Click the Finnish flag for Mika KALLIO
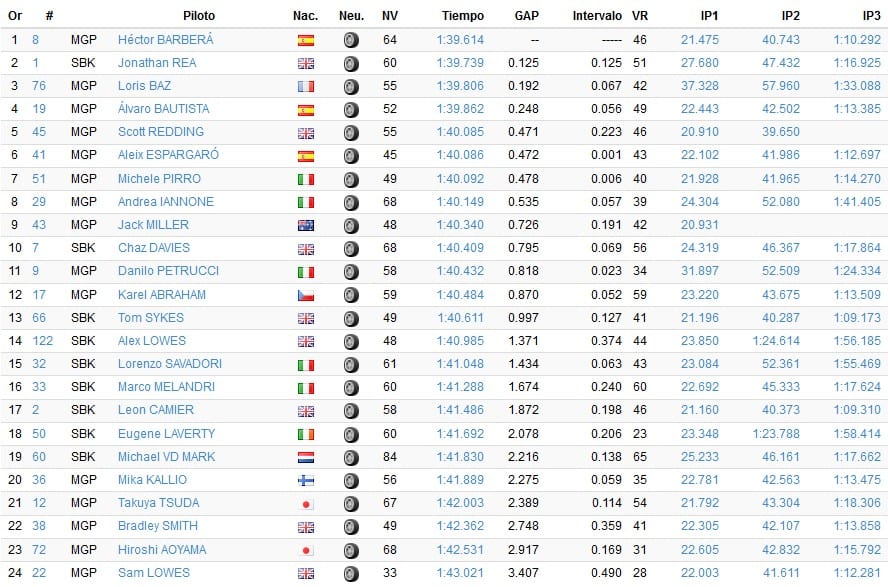888x587 pixels. (x=306, y=481)
